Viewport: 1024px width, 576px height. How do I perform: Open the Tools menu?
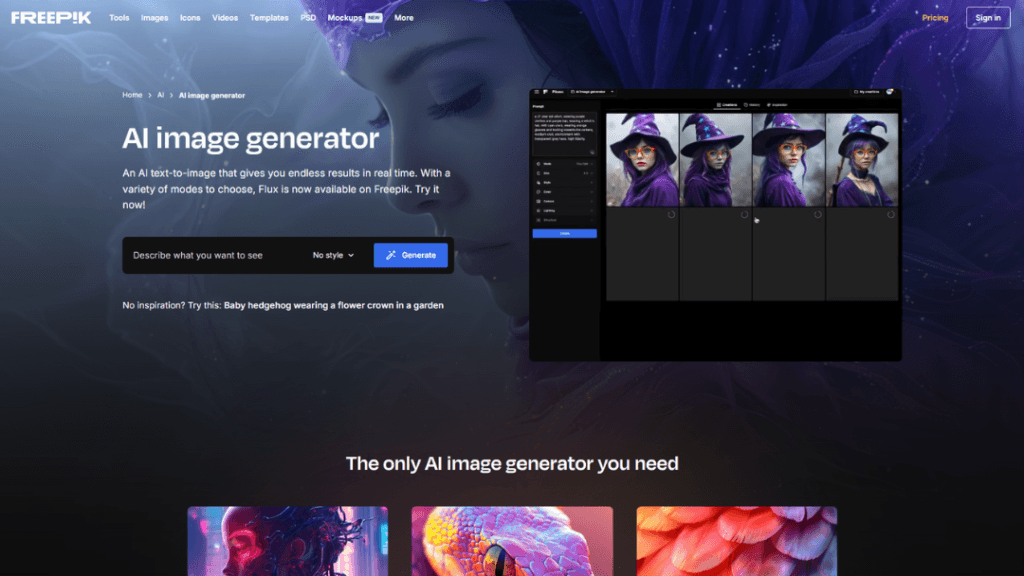click(x=119, y=18)
